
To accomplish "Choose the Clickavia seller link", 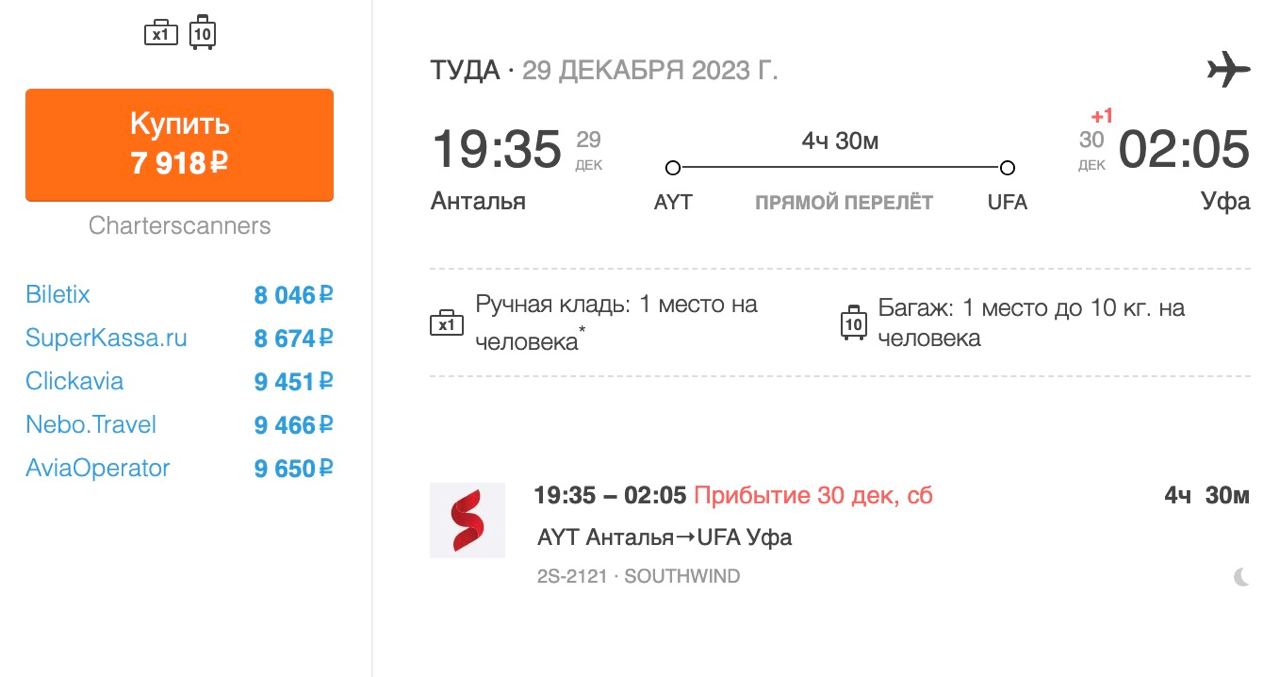I will (74, 381).
